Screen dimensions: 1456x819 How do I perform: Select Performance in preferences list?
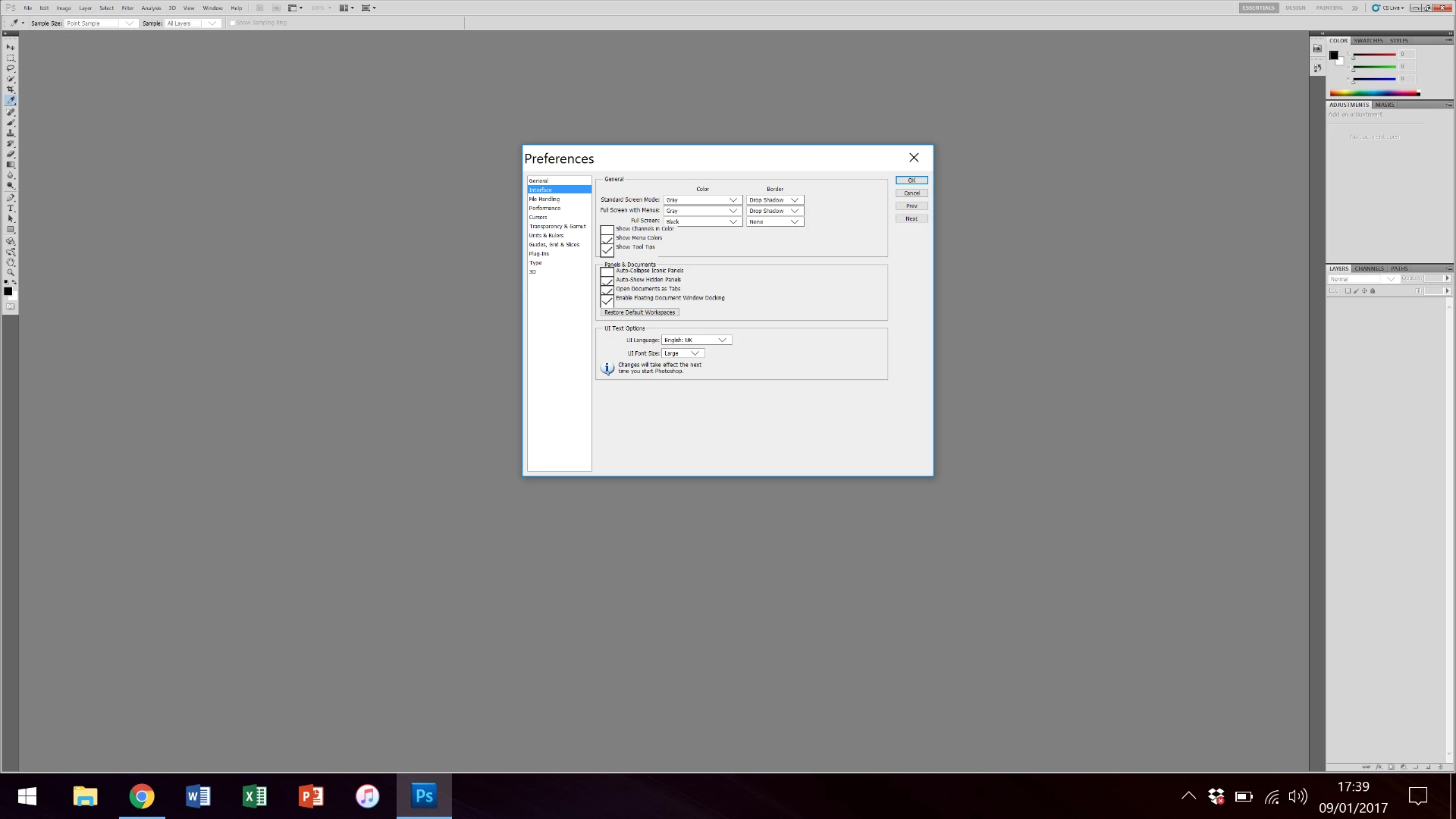tap(544, 209)
